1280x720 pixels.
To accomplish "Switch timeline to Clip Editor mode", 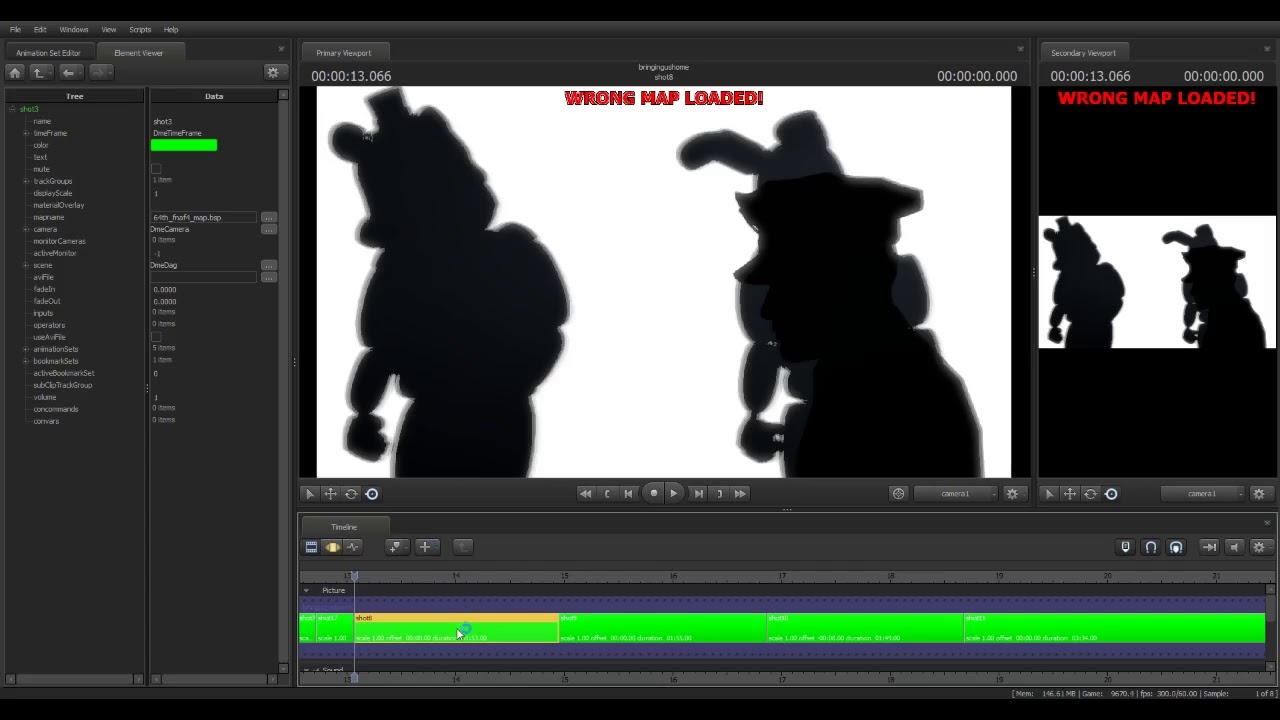I will [x=311, y=547].
